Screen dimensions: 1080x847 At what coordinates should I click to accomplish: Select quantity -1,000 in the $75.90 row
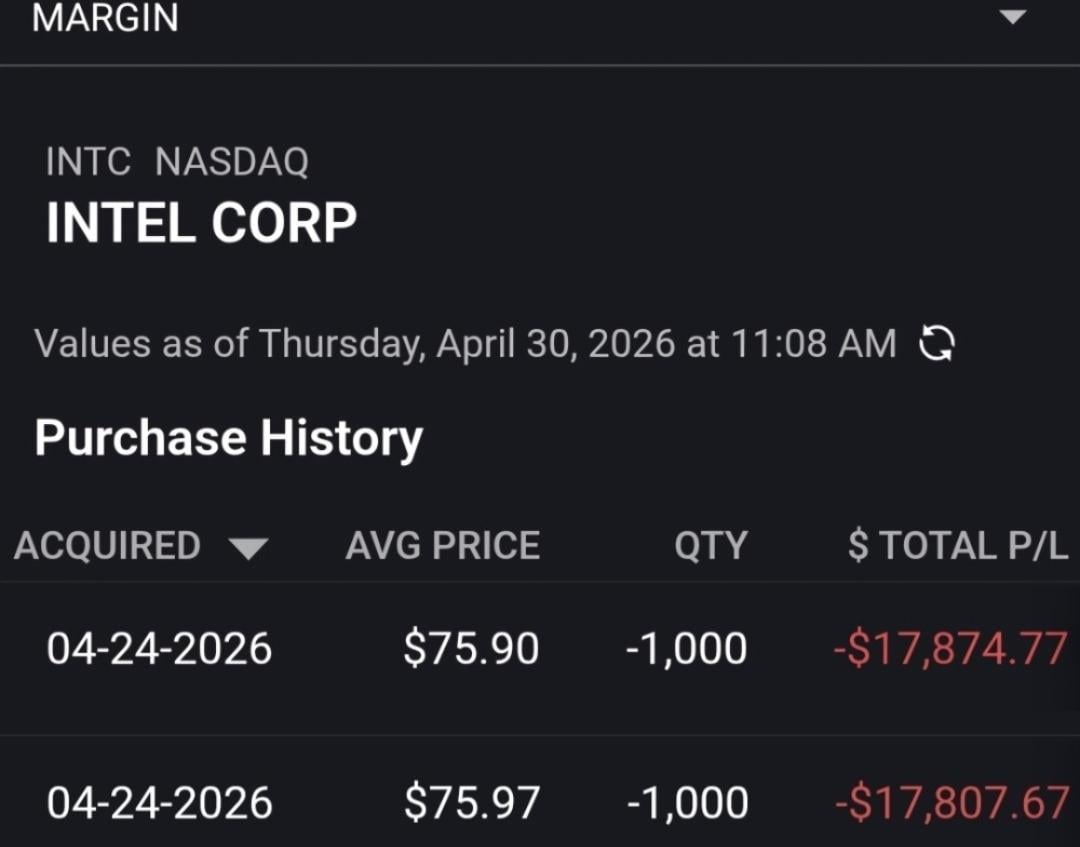tap(686, 649)
